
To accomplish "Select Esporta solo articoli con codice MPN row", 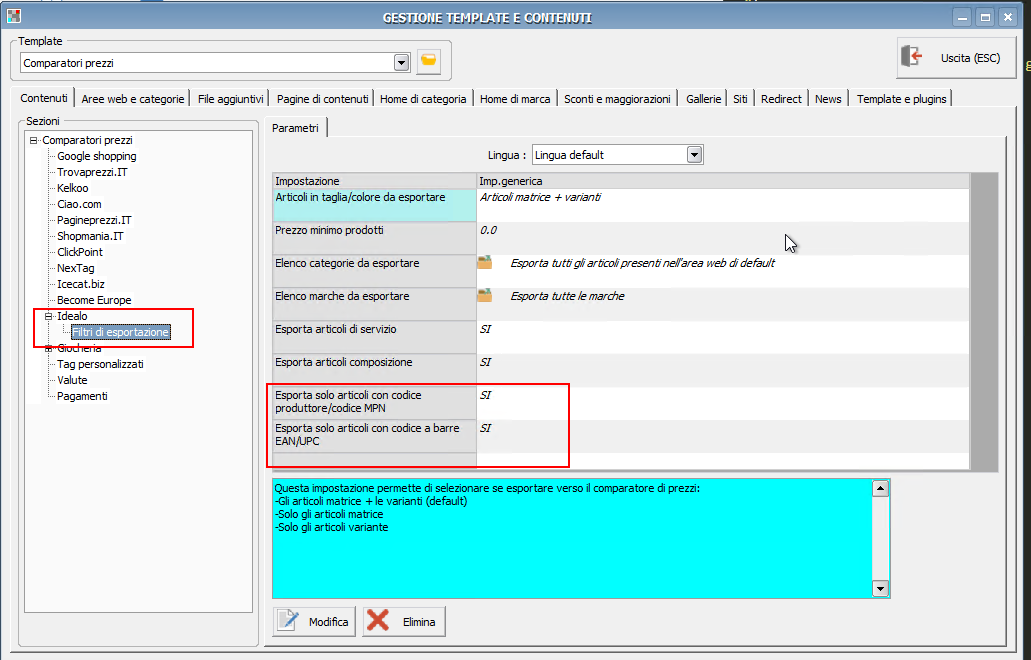I will [x=621, y=402].
